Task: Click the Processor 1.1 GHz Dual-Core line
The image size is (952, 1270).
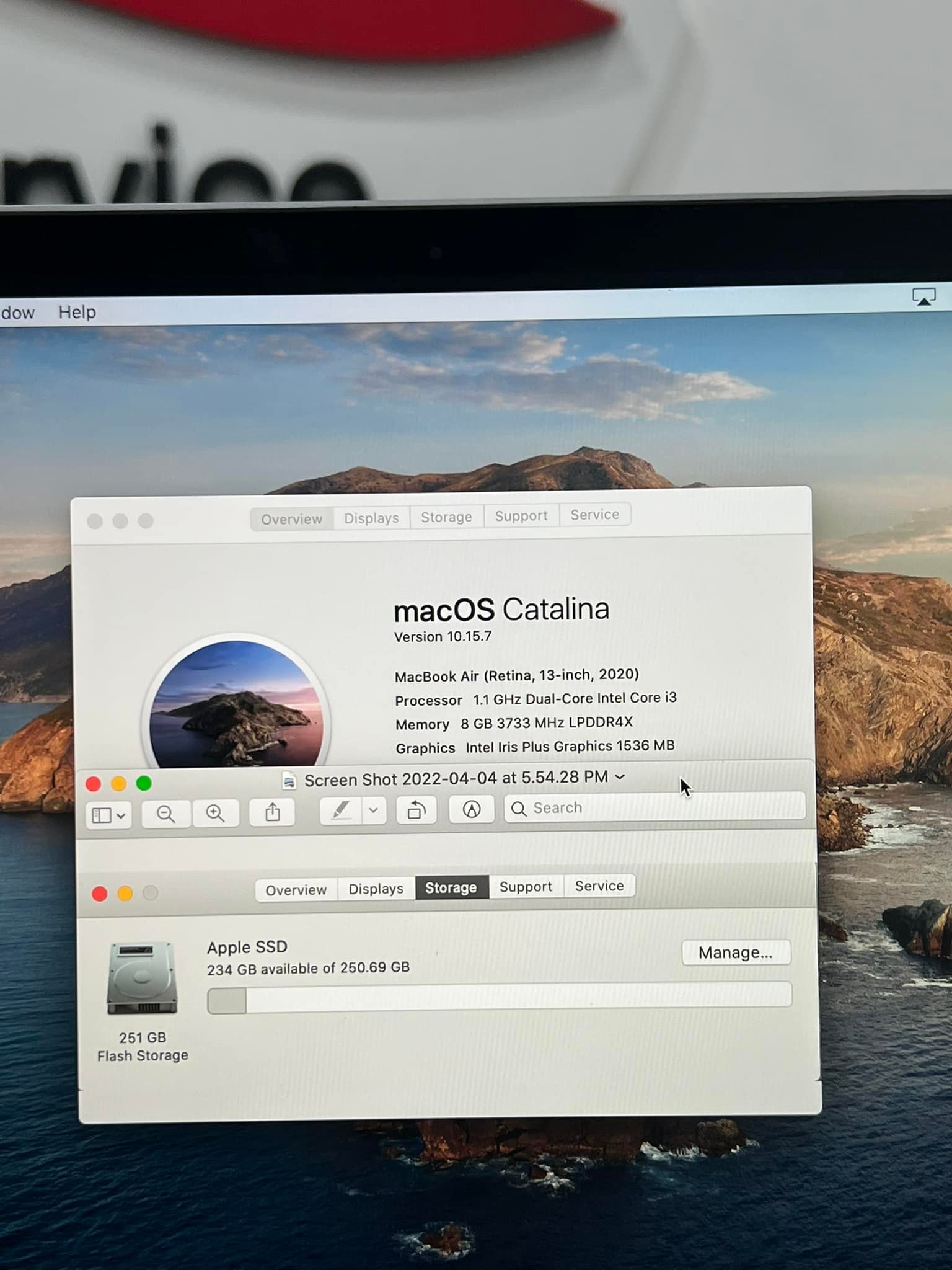Action: pyautogui.click(x=535, y=699)
